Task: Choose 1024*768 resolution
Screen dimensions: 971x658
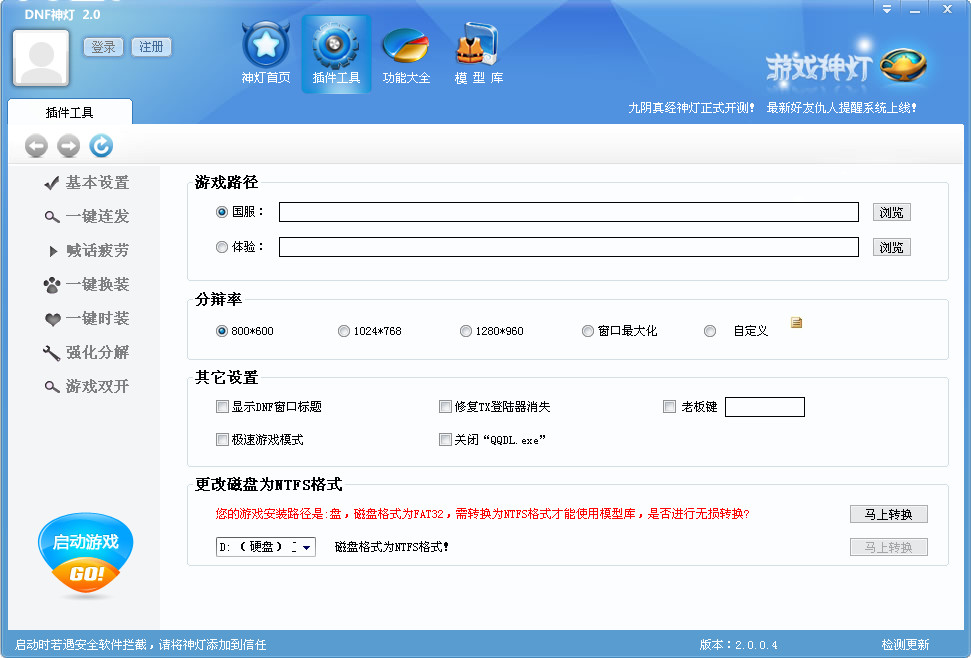Action: (343, 331)
